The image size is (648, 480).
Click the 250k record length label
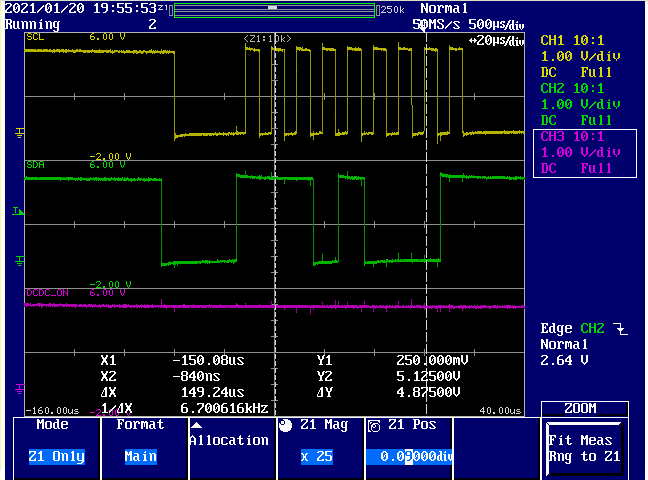click(x=392, y=10)
